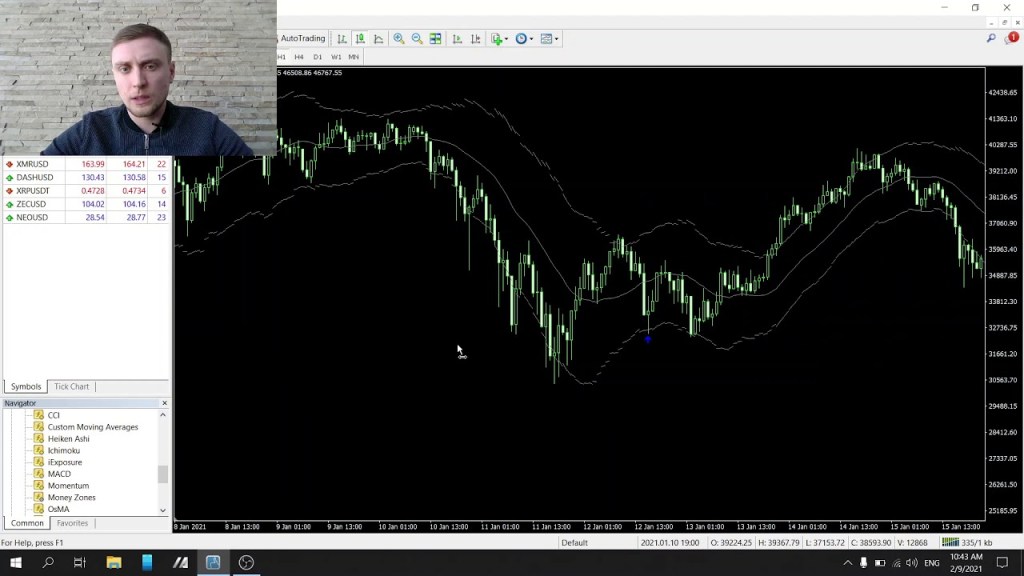Toggle the chart shift icon
The width and height of the screenshot is (1024, 576).
click(x=476, y=38)
